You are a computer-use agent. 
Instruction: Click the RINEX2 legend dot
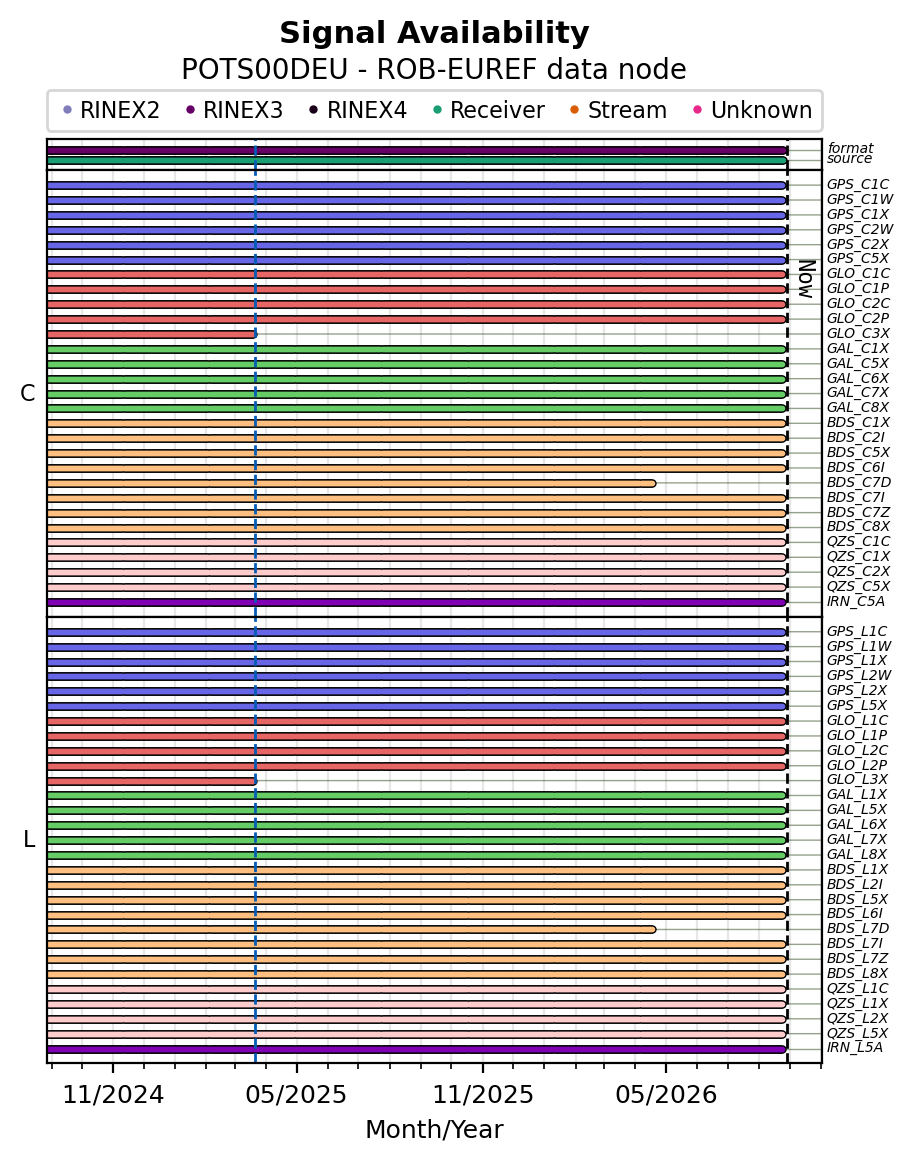(67, 110)
